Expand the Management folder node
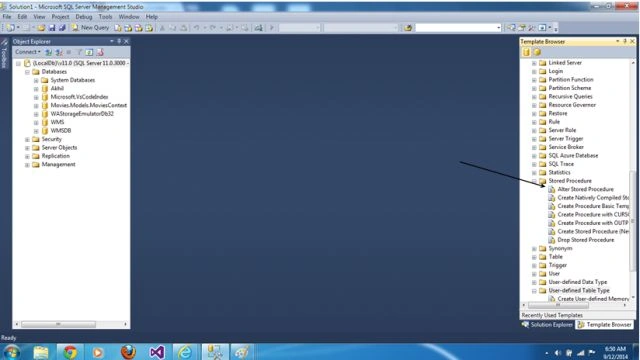 (x=27, y=165)
